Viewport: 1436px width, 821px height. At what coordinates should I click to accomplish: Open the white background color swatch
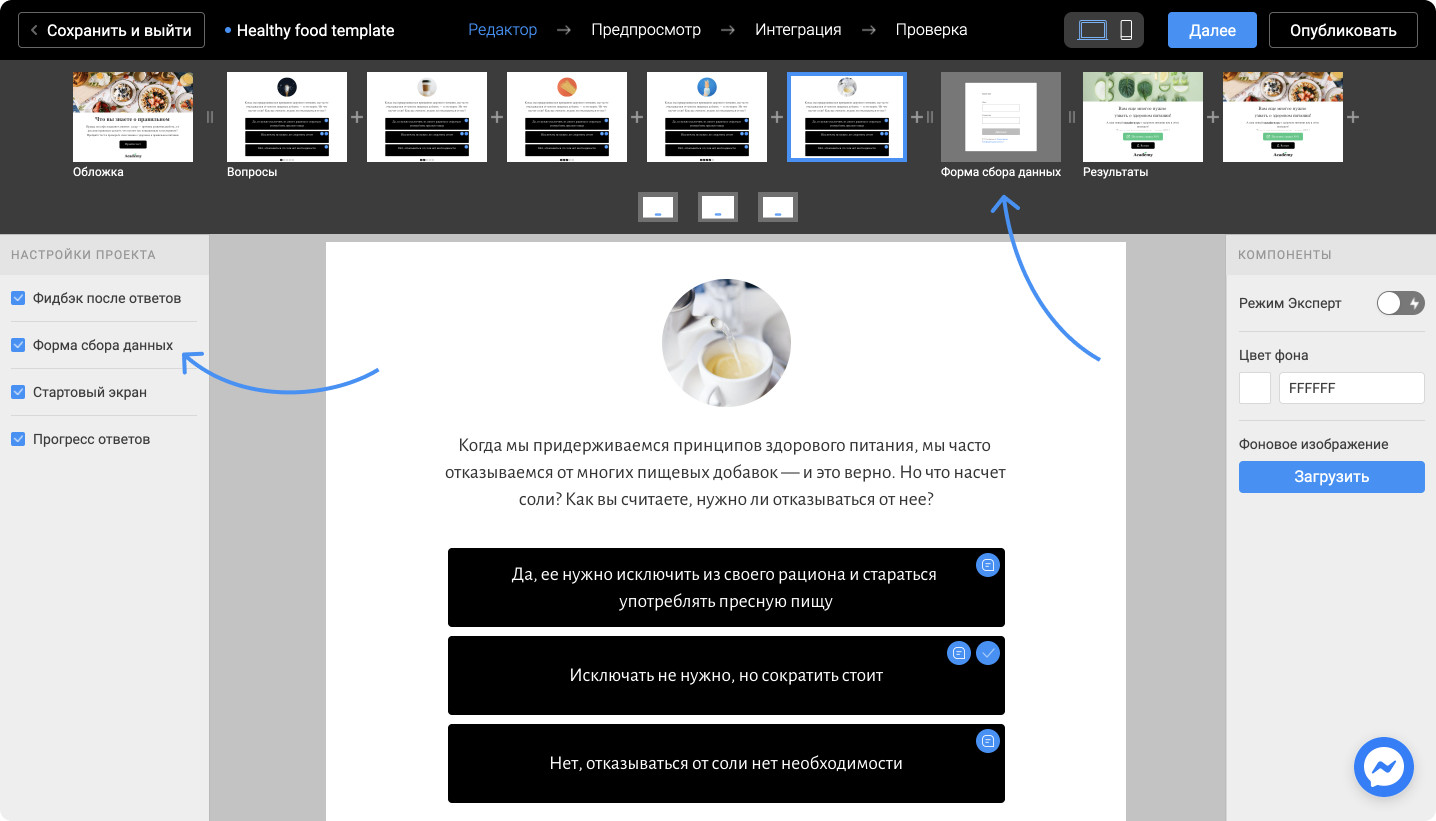tap(1255, 388)
